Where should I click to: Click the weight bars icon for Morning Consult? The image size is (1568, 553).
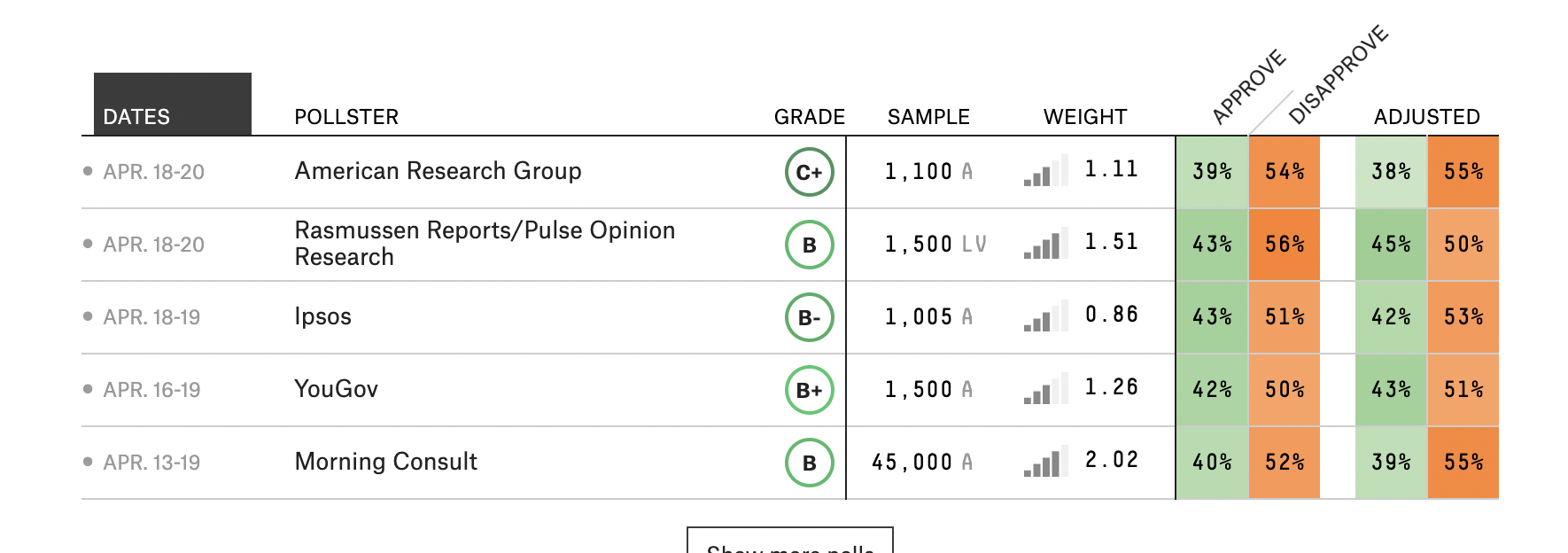tap(1044, 462)
